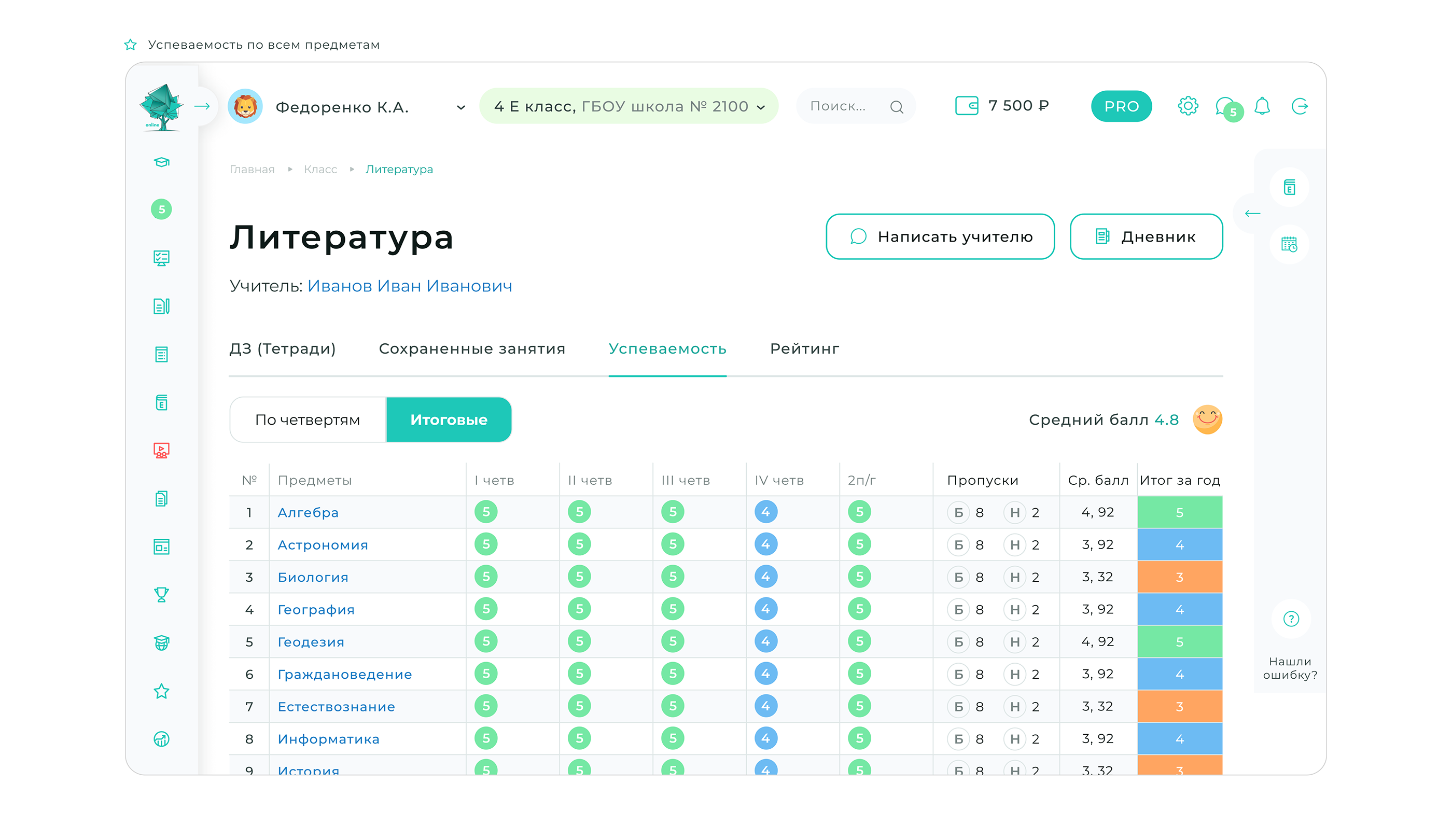Select the Итоговые toggle option
Image resolution: width=1452 pixels, height=840 pixels.
[x=448, y=419]
